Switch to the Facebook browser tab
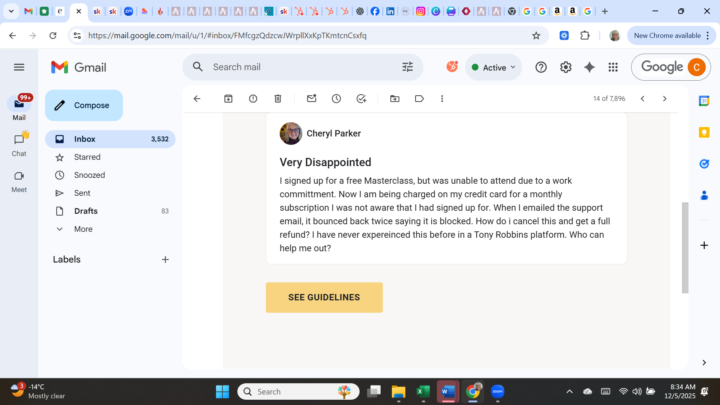This screenshot has height=405, width=720. coord(375,11)
